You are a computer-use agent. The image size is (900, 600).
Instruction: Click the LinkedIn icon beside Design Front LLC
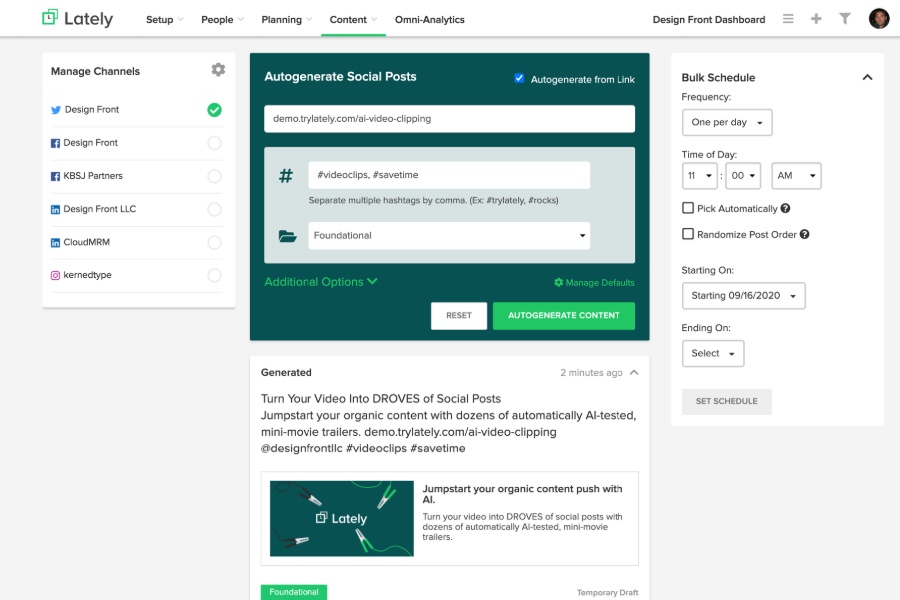(55, 210)
